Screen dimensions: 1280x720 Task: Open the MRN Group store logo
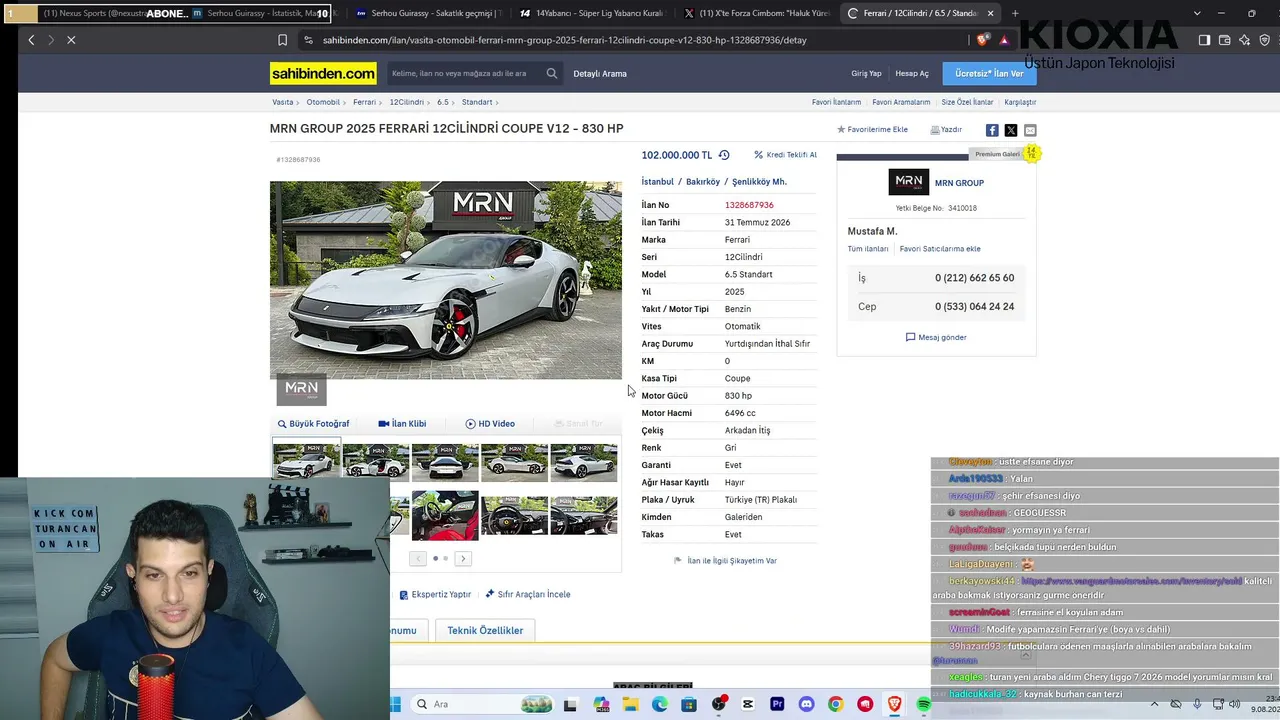pyautogui.click(x=908, y=182)
